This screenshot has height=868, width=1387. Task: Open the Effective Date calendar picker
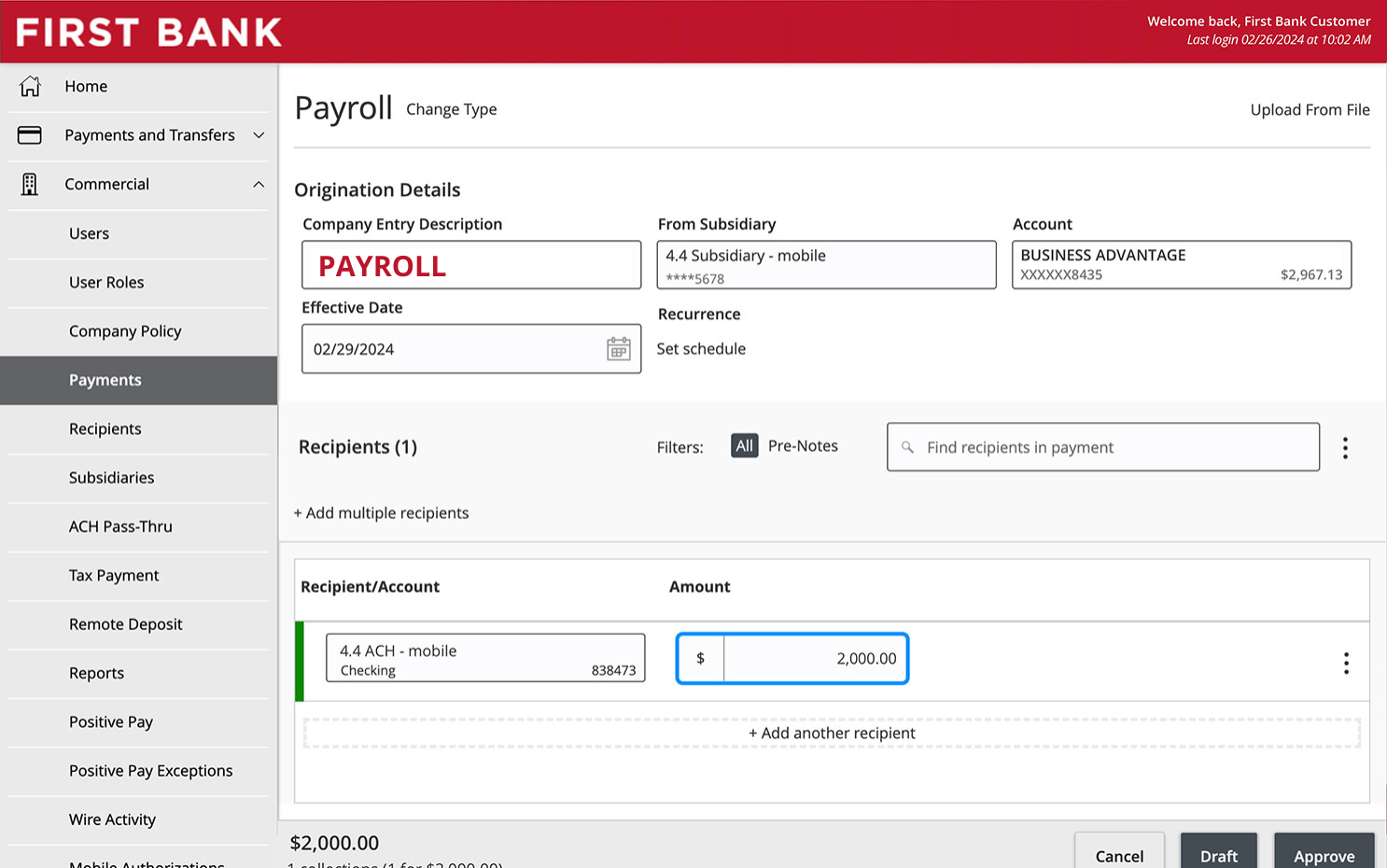pos(618,349)
